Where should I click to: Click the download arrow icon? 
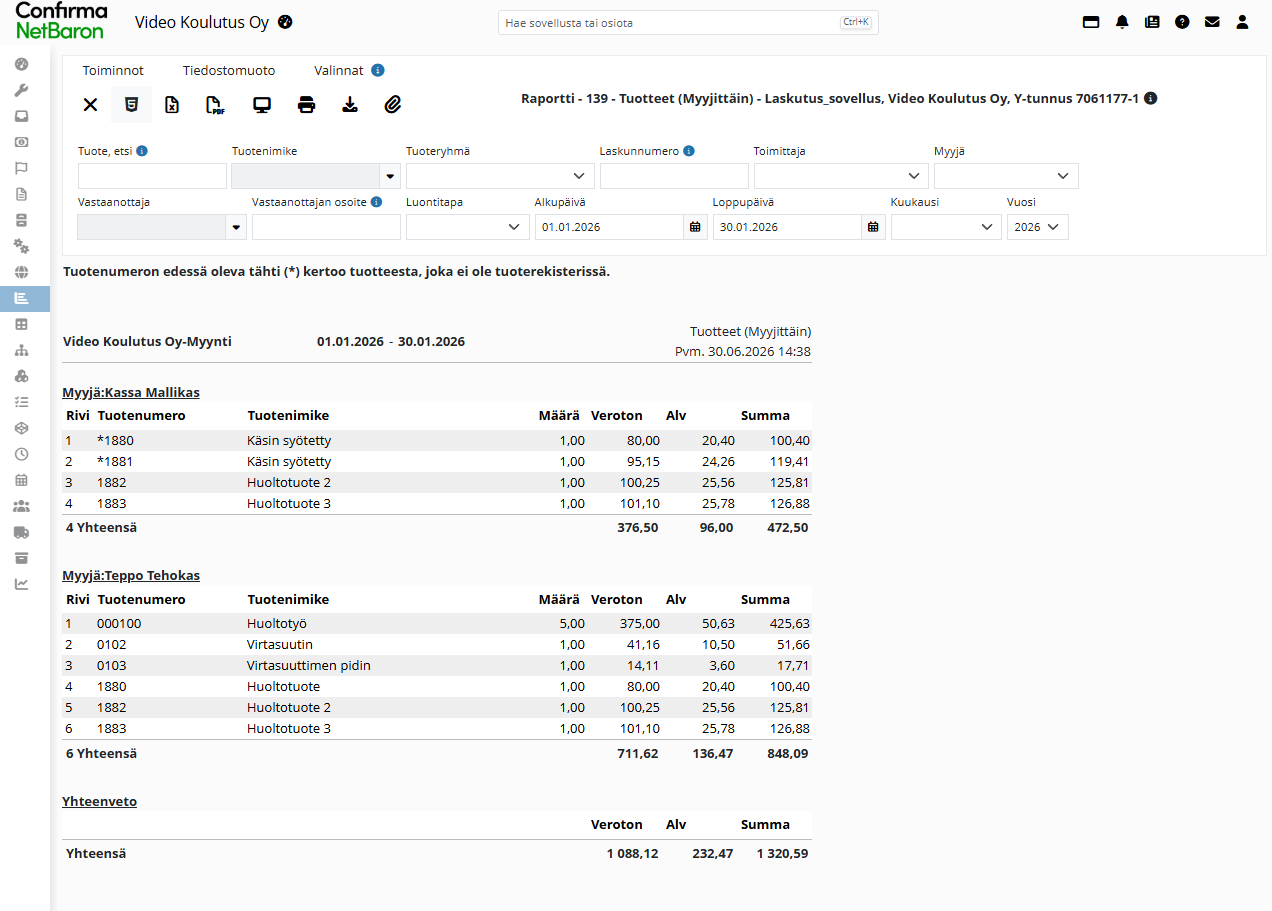coord(350,105)
